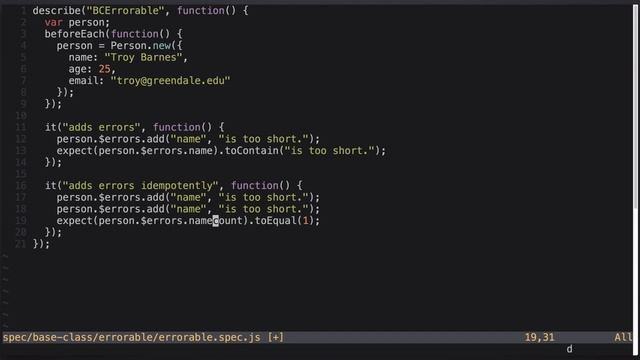Image resolution: width=640 pixels, height=360 pixels.
Task: Click person.$errors.add call on line 18
Action: point(188,209)
